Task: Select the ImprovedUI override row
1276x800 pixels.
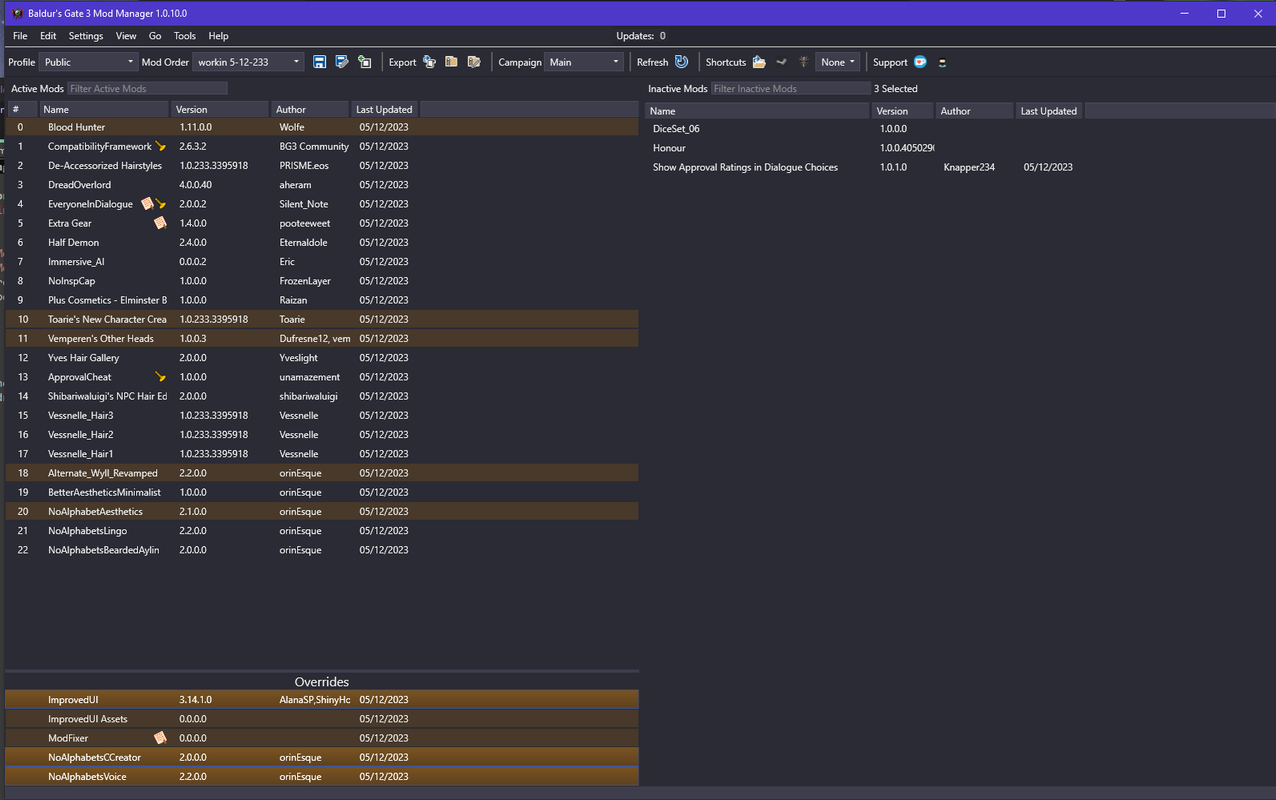Action: [322, 700]
